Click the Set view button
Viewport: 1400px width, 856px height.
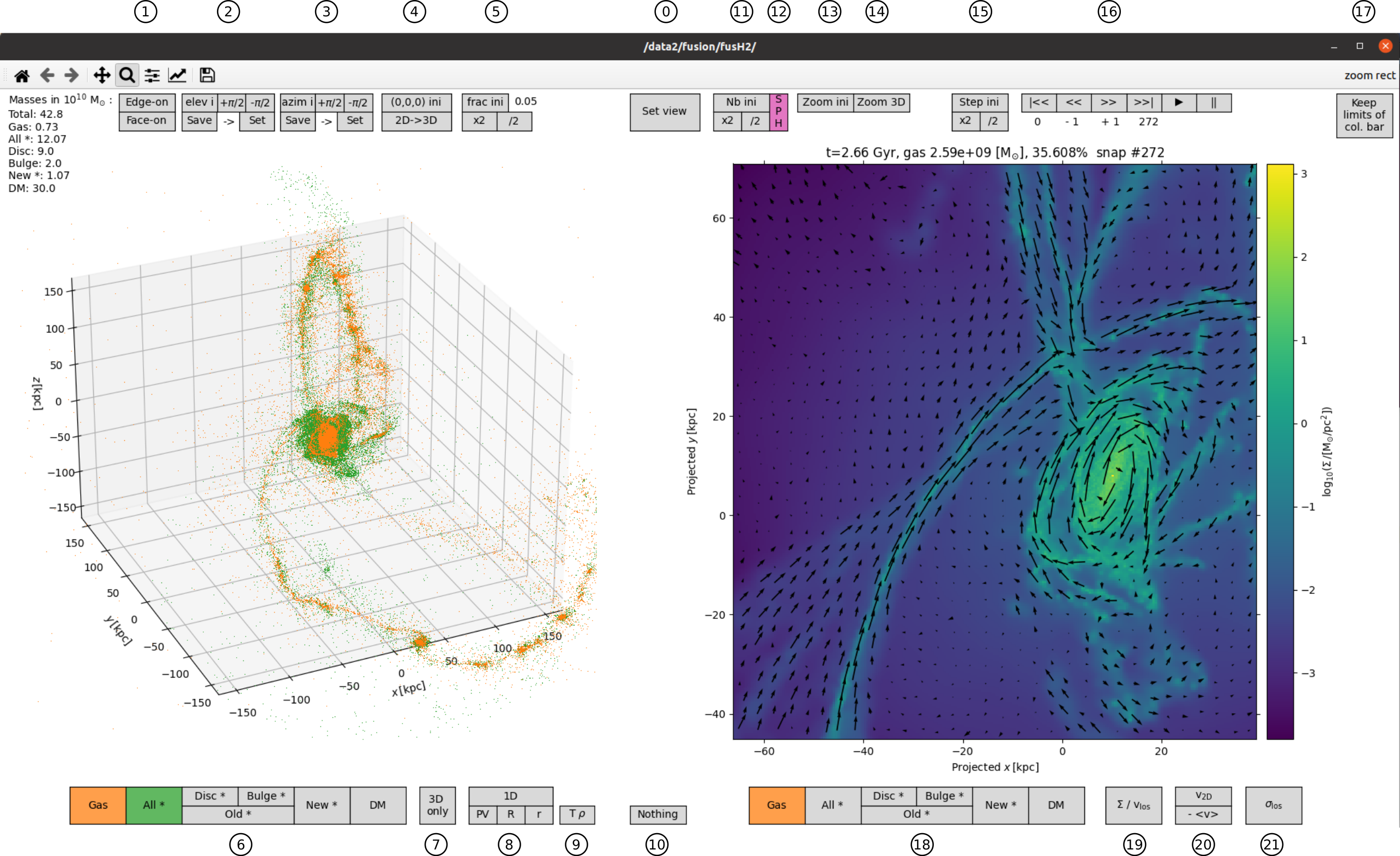[665, 112]
